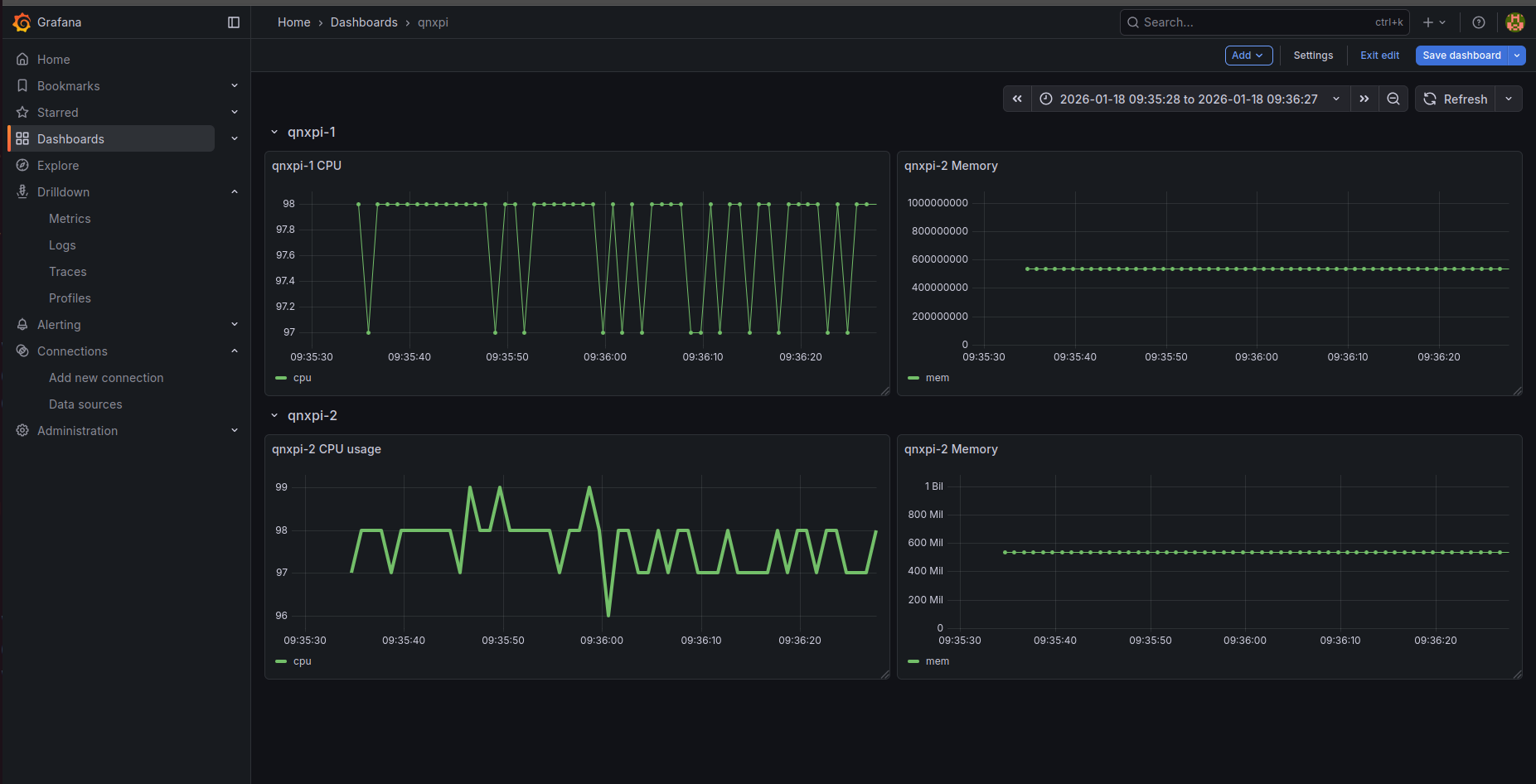
Task: Shift time range backward
Action: (1017, 99)
